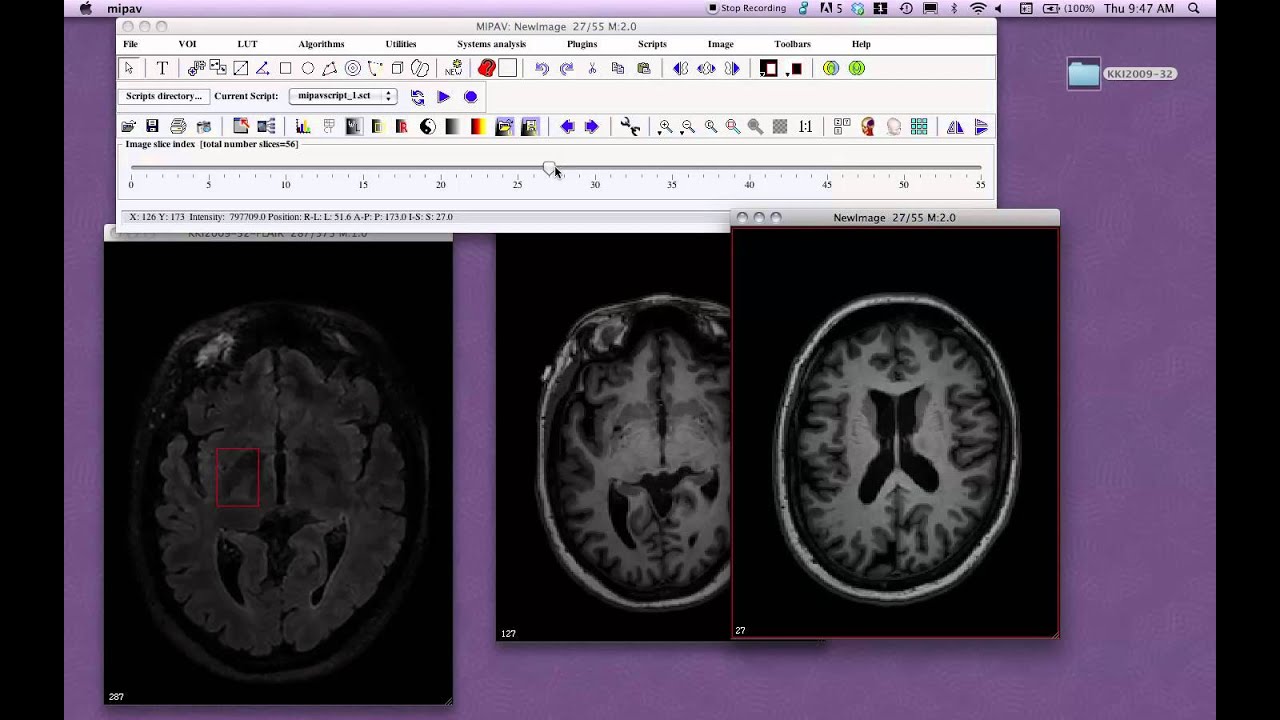Go to previous image slice arrow
This screenshot has width=1280, height=720.
pos(567,126)
